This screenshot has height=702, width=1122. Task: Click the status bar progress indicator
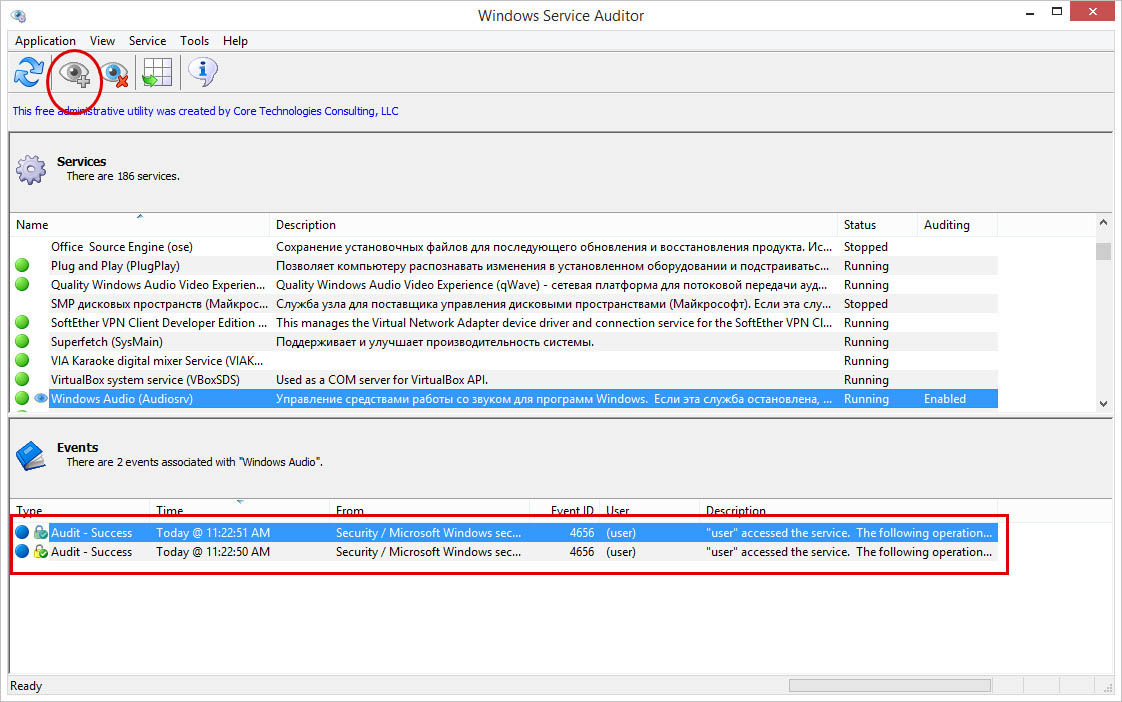tap(889, 686)
